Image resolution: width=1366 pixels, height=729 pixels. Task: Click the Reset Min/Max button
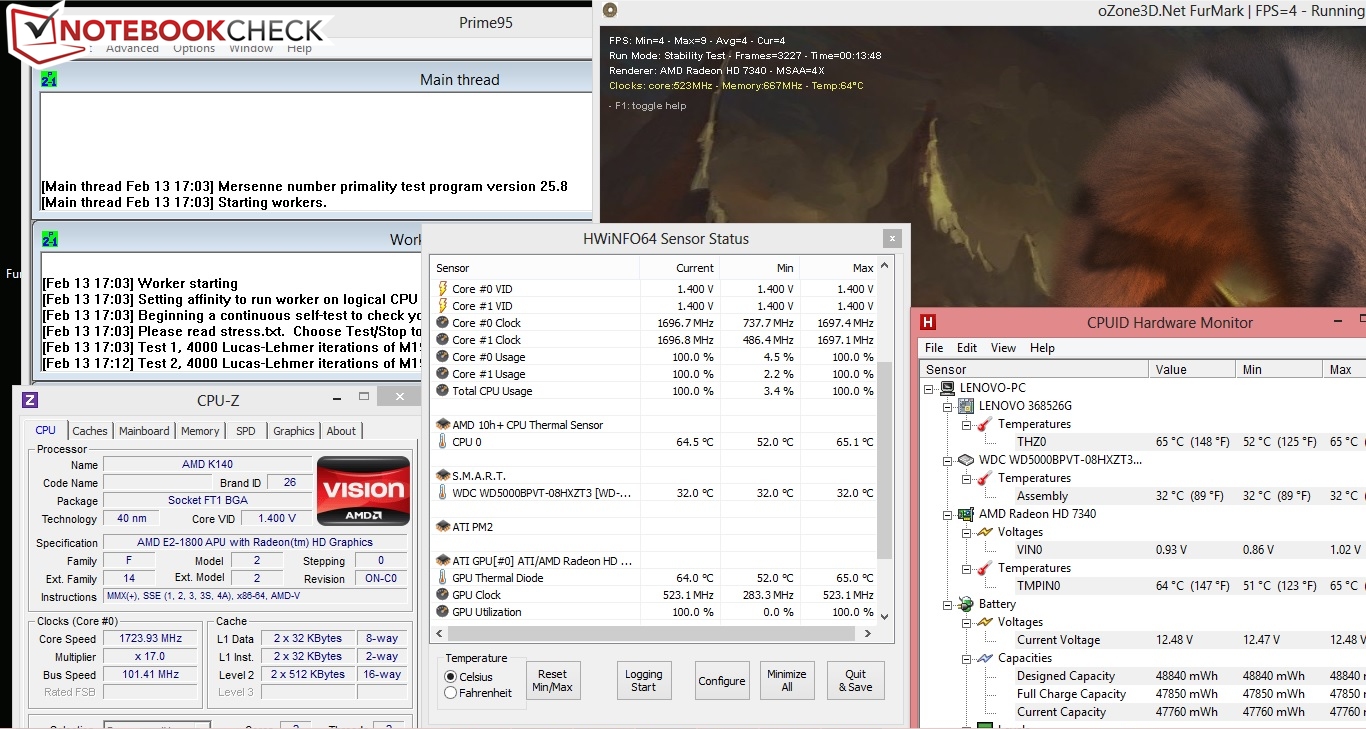pos(552,681)
